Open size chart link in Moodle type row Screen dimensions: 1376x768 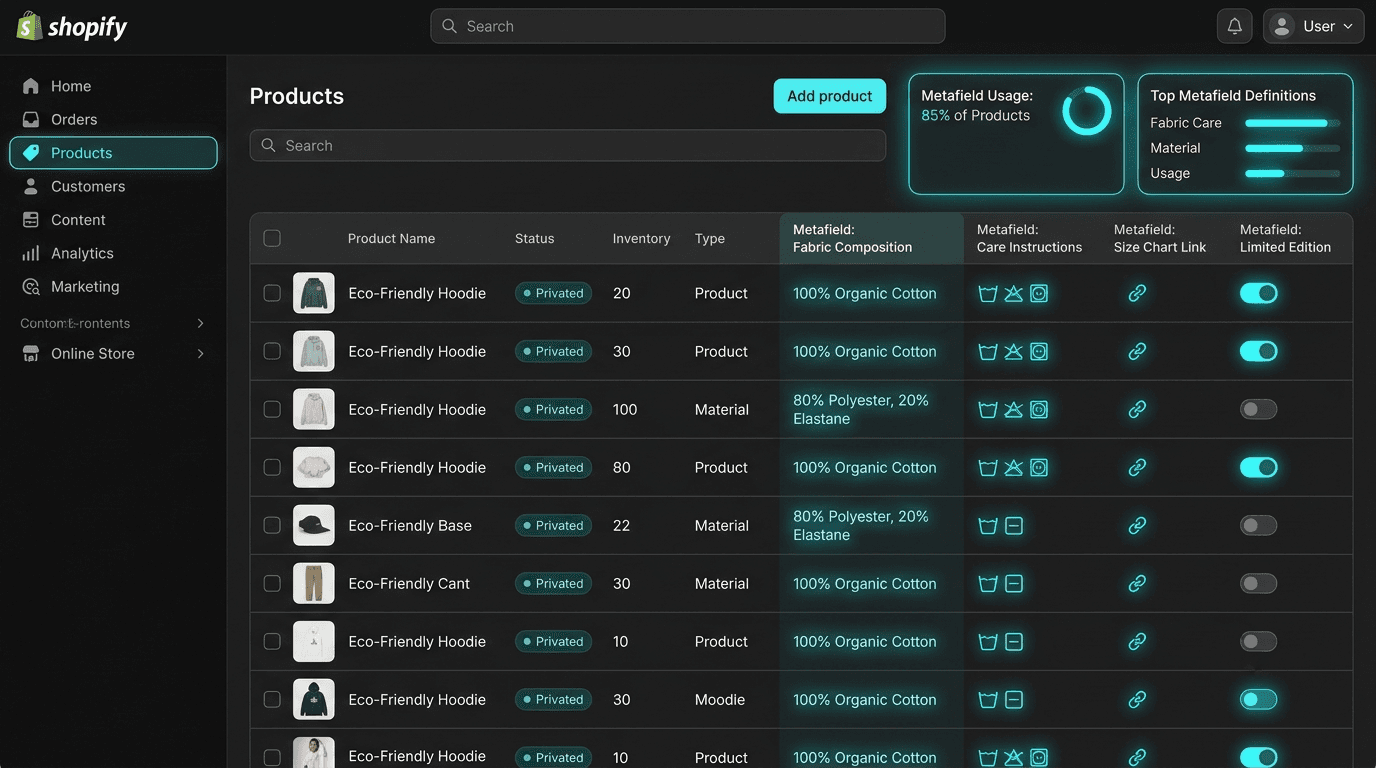click(1137, 699)
